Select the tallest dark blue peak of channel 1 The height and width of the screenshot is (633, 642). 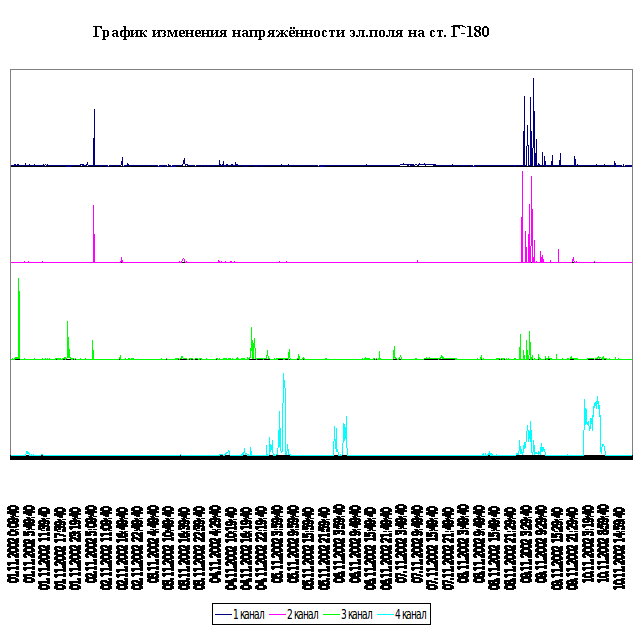533,122
